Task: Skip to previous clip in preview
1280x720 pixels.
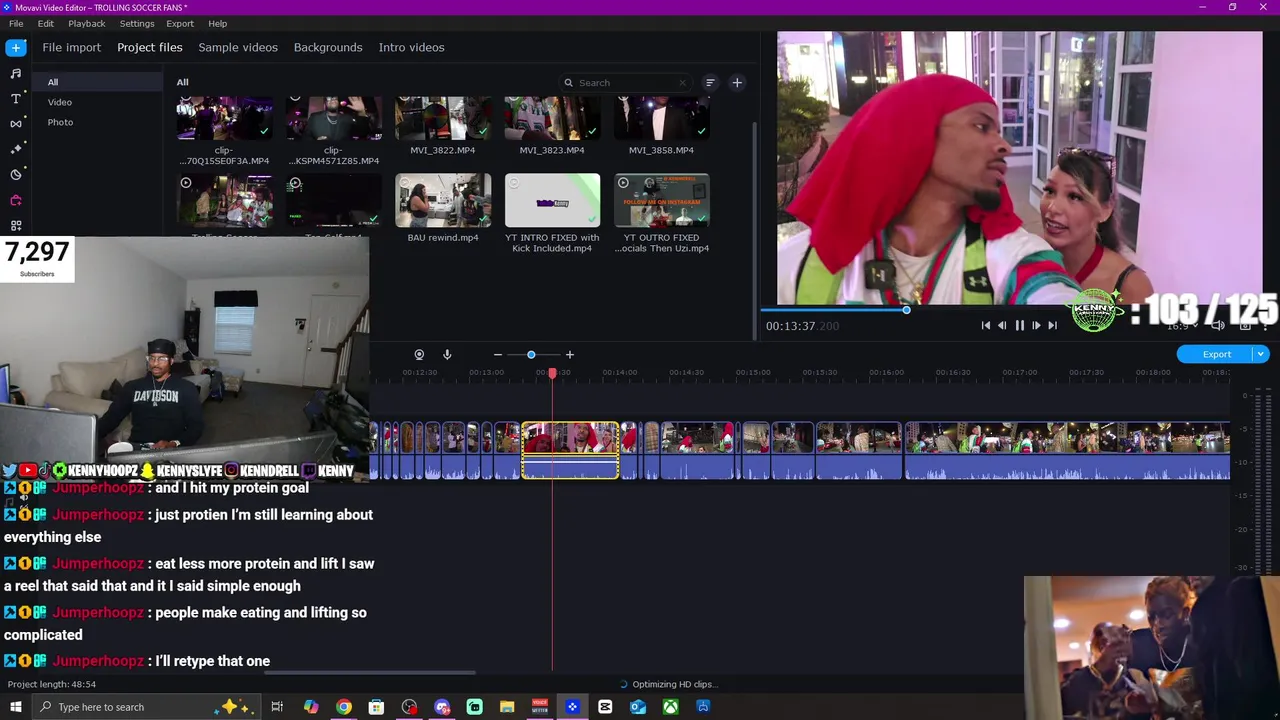Action: pyautogui.click(x=985, y=325)
